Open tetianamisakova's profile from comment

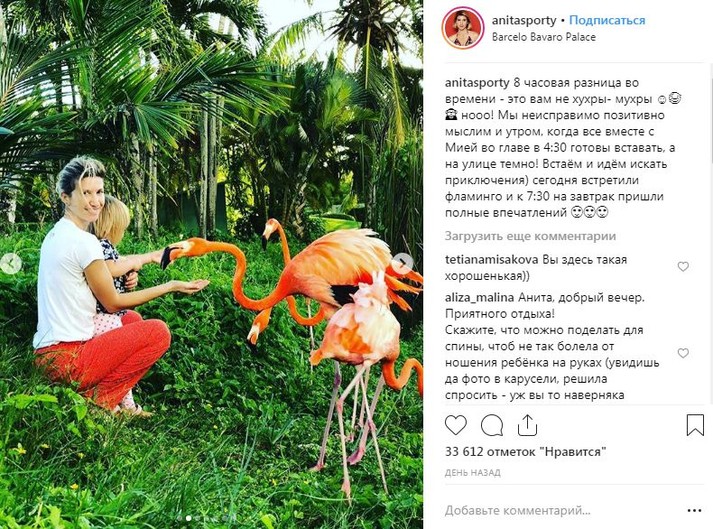[492, 260]
